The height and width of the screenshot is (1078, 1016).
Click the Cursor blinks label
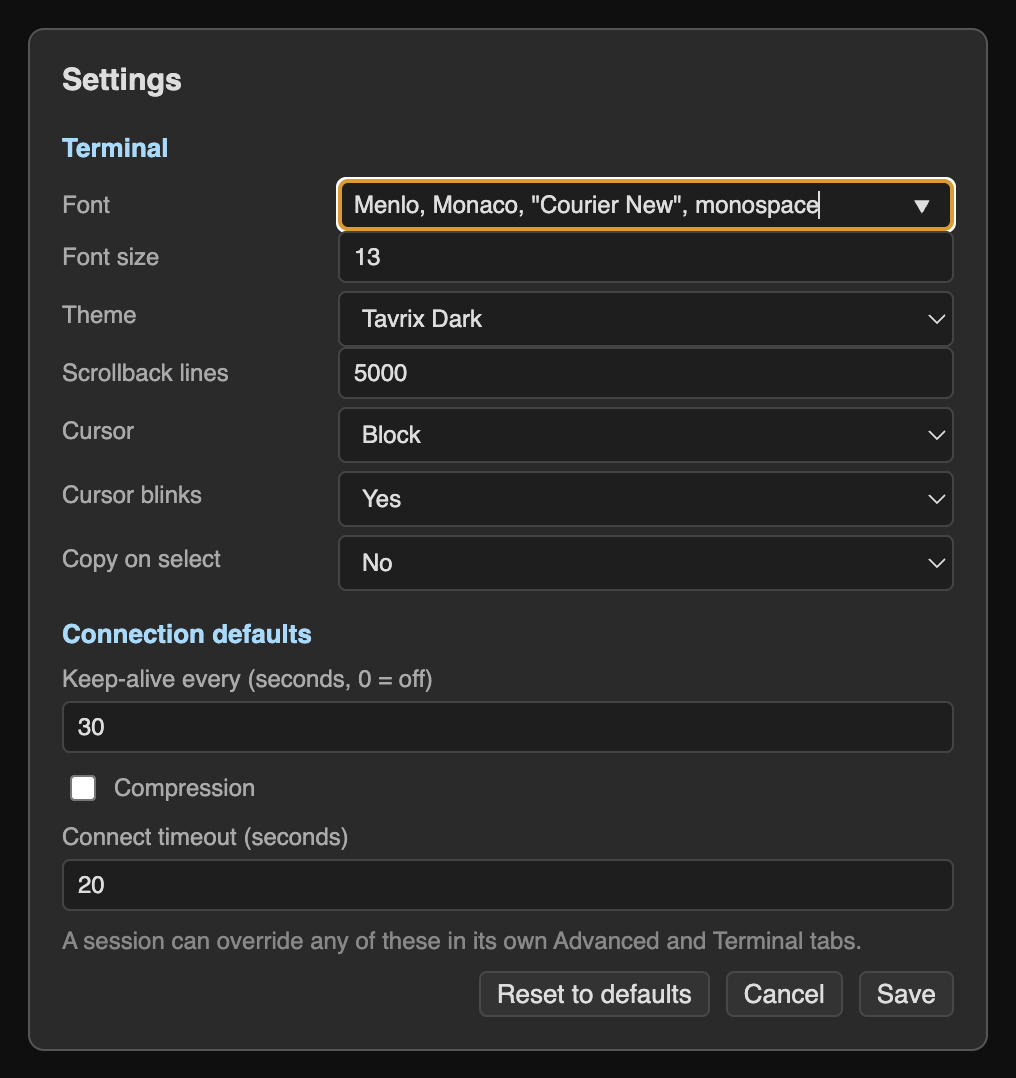[132, 495]
